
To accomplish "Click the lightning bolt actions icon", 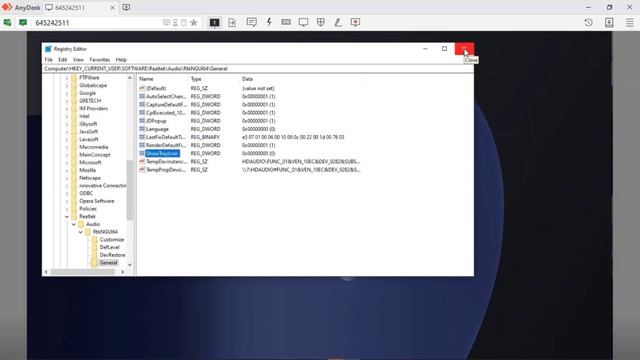I will [269, 22].
